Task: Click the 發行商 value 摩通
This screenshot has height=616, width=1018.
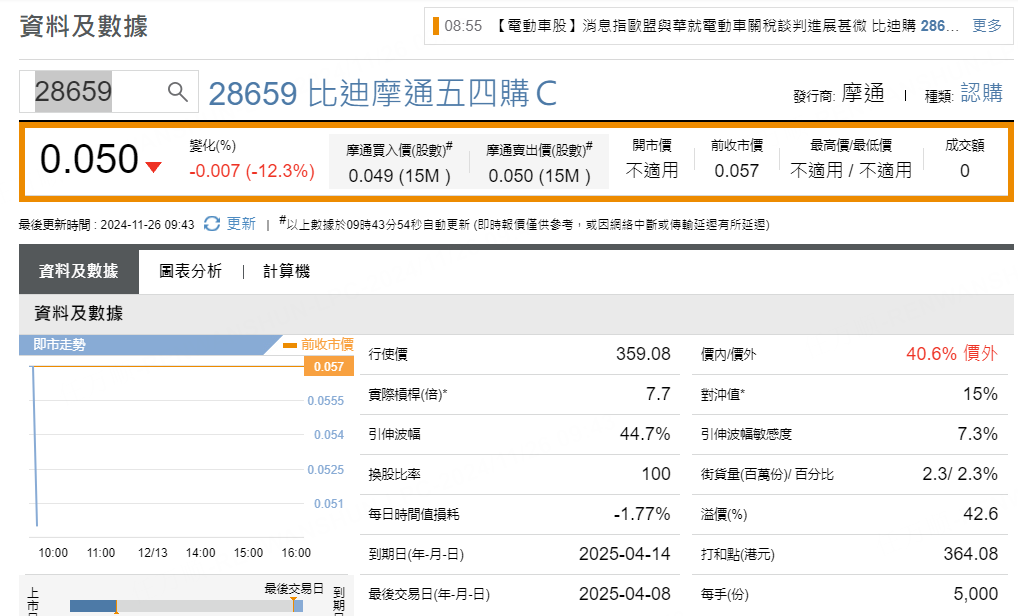Action: click(x=863, y=93)
